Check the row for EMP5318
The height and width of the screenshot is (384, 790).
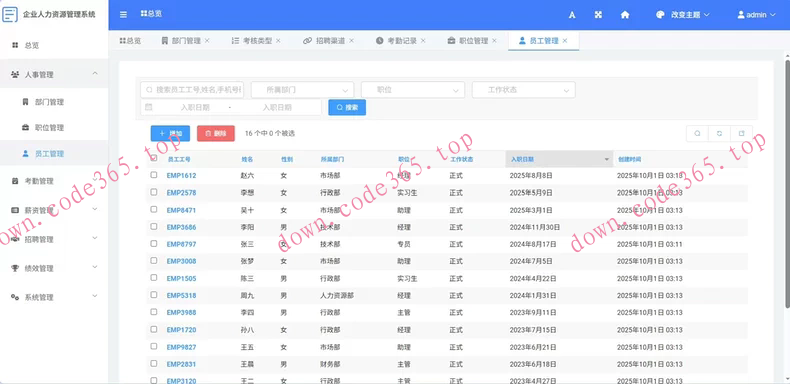[x=154, y=295]
